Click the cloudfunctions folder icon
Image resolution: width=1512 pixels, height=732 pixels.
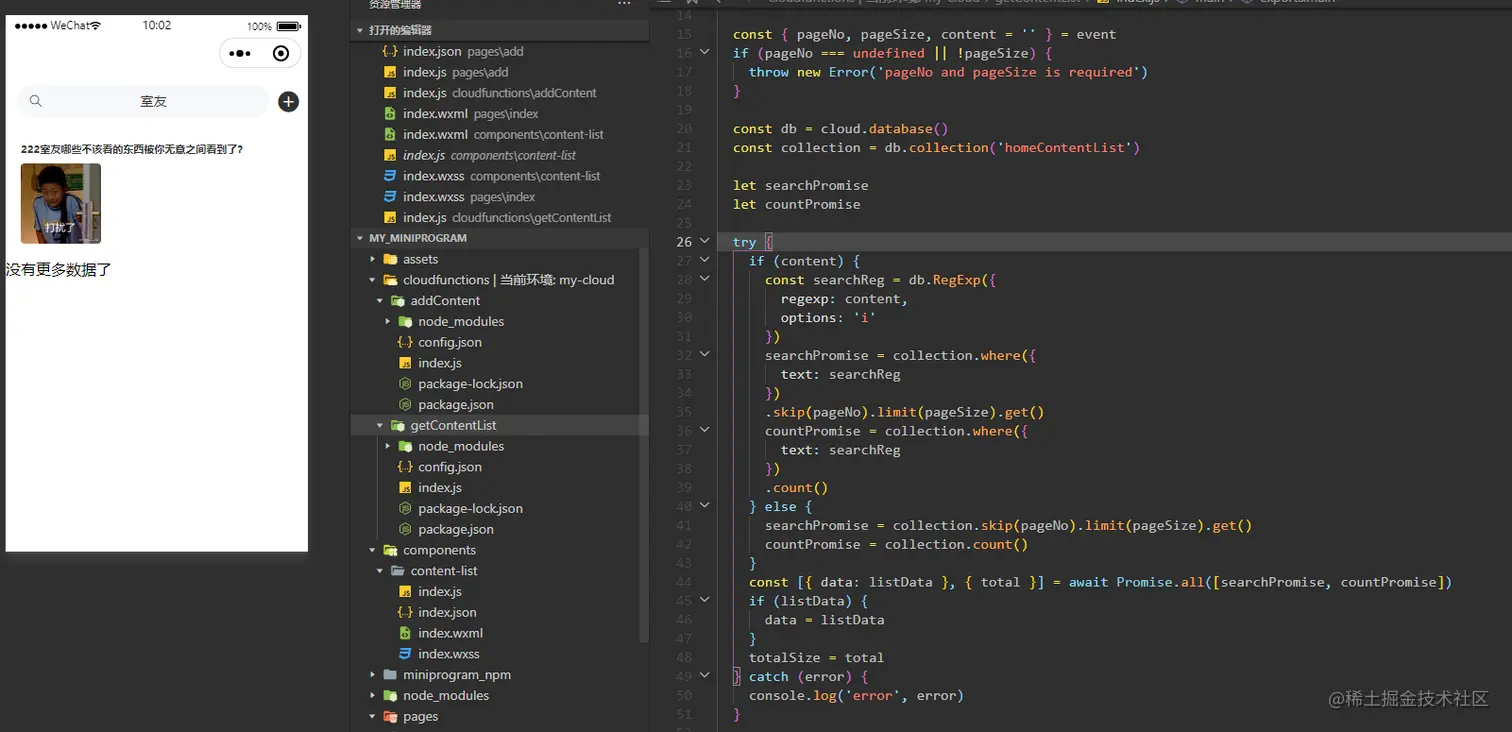(390, 280)
